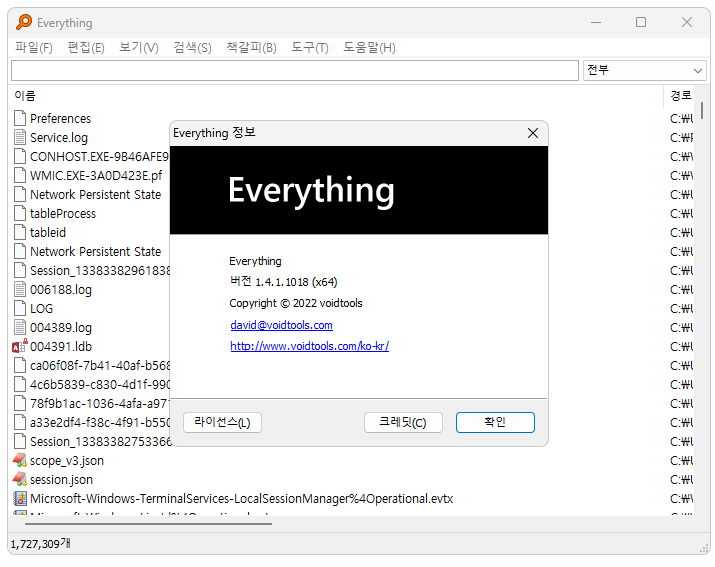Click the file icon beside LOG
Screen dimensions: 715x567
coord(20,308)
